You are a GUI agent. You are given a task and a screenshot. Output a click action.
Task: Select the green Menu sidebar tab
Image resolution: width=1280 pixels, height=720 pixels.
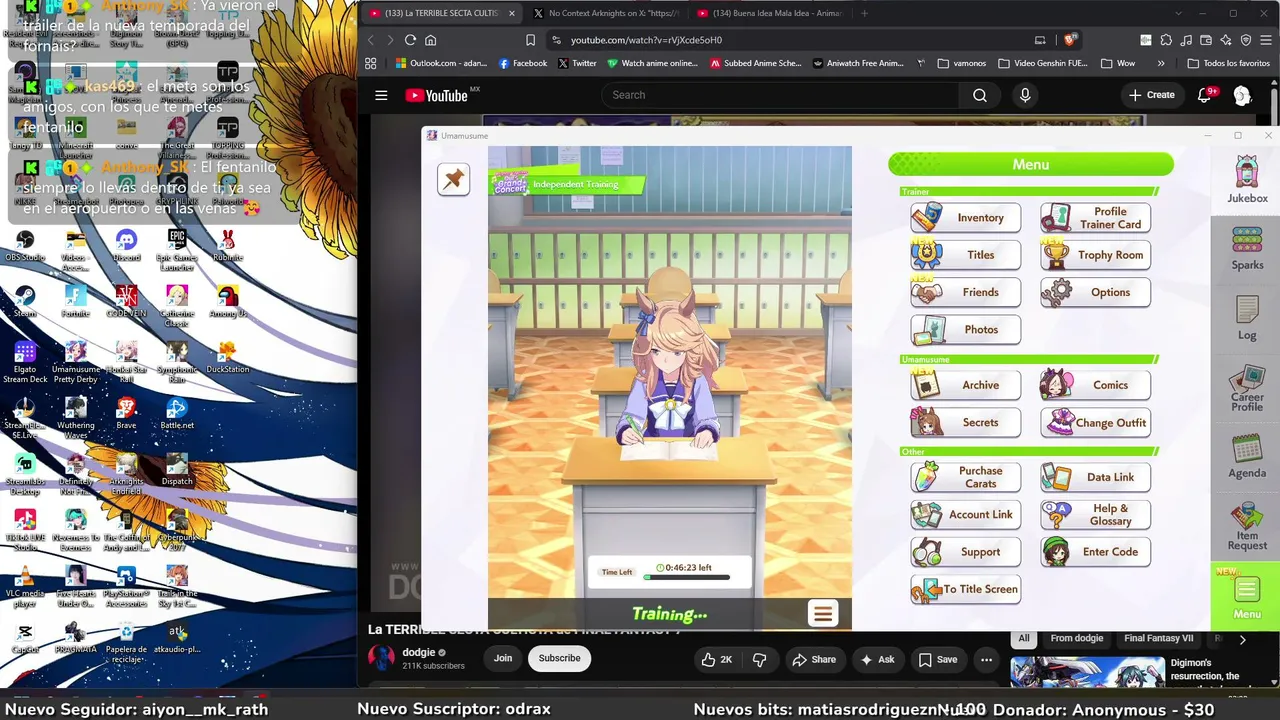pyautogui.click(x=1246, y=598)
